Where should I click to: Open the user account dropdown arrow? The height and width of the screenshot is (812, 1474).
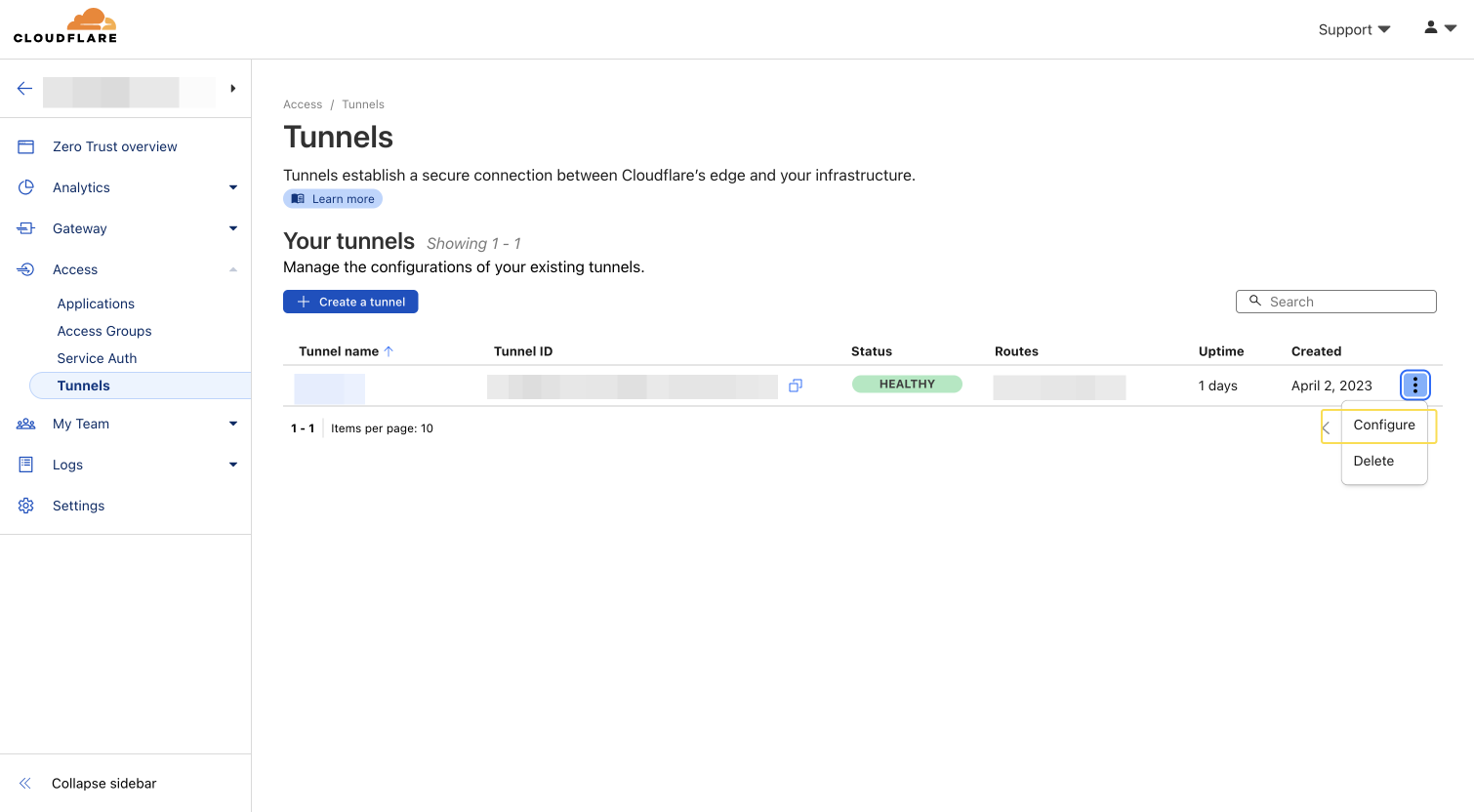1451,28
